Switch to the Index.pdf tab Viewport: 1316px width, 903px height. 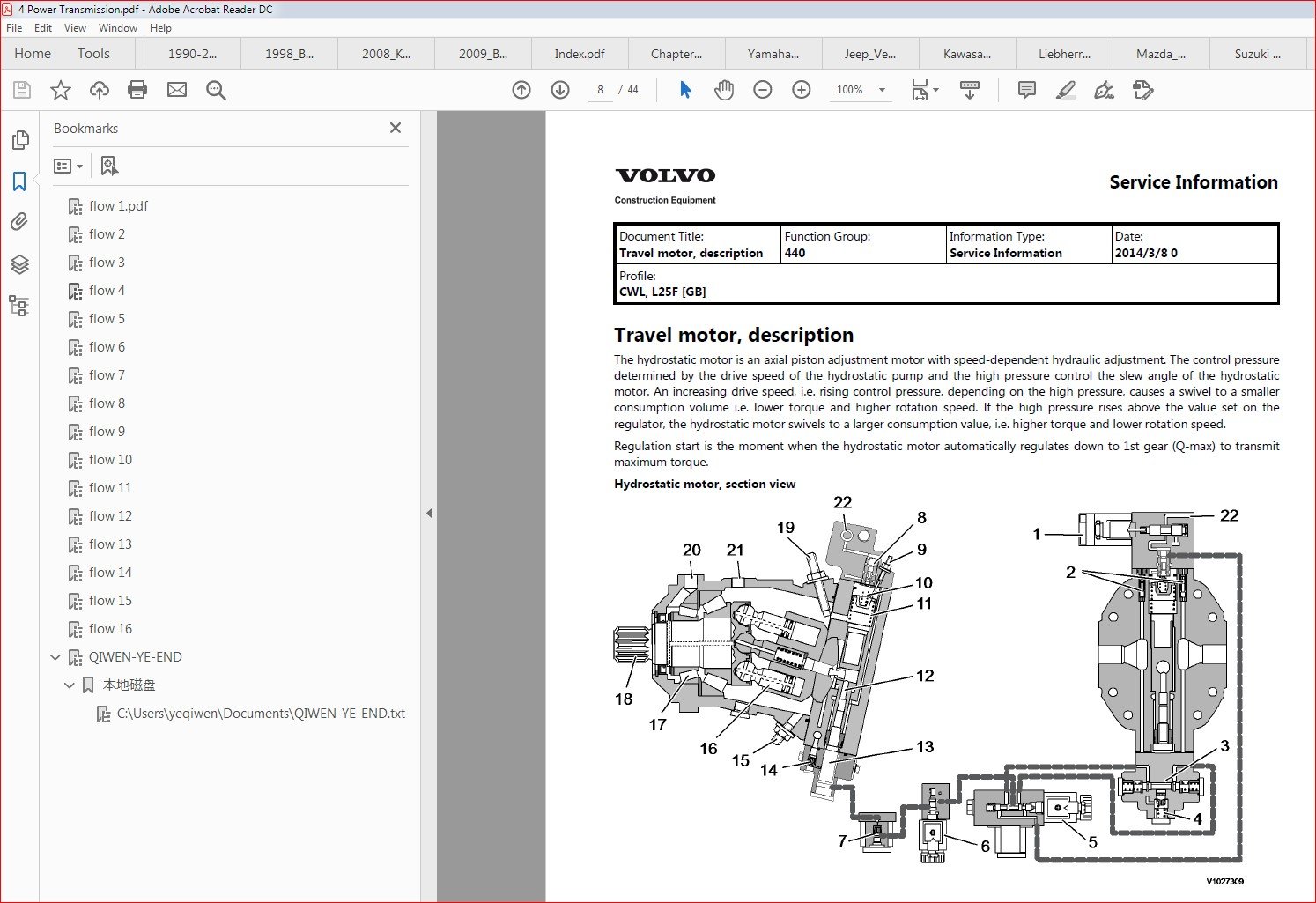tap(580, 54)
